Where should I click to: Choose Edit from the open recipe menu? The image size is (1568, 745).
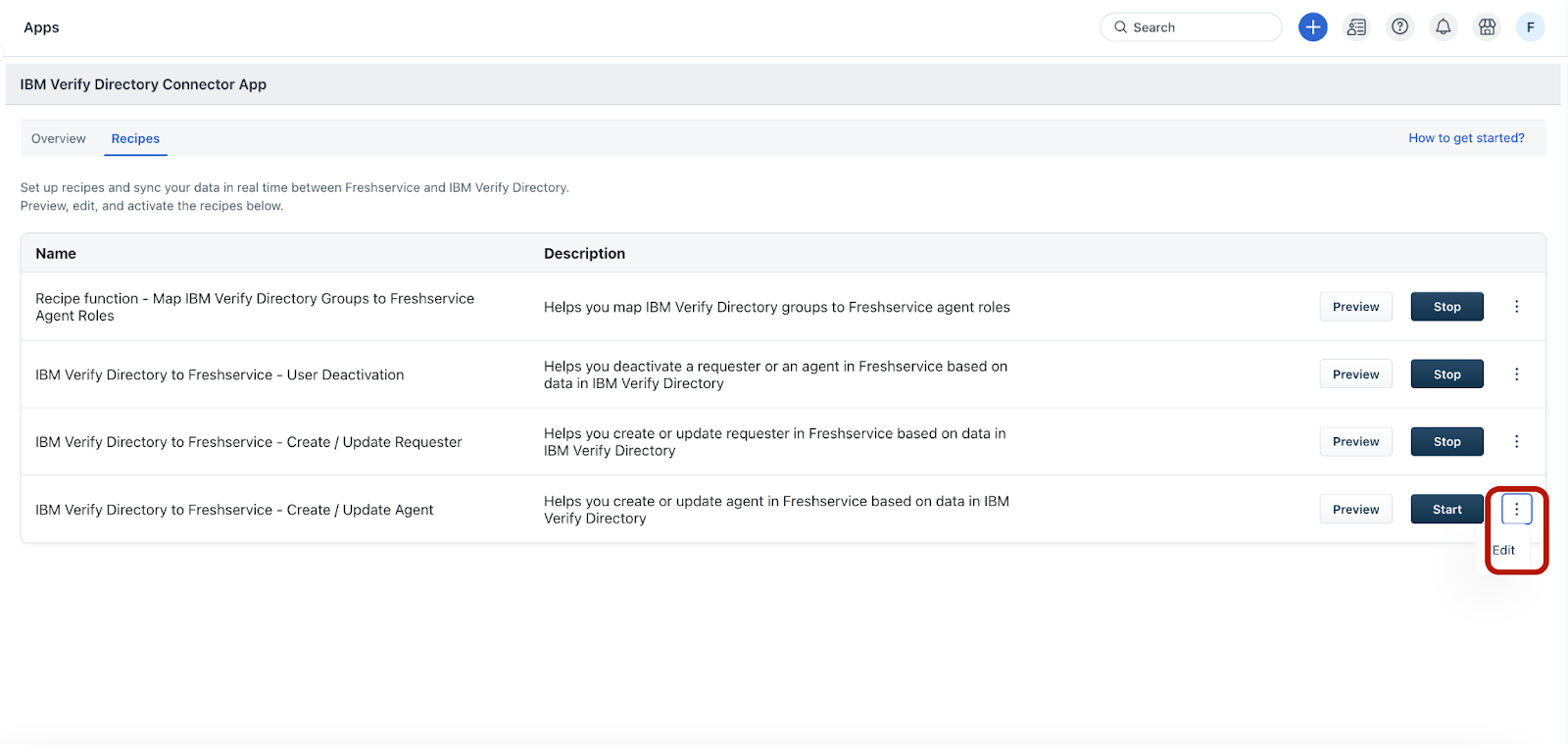click(x=1503, y=551)
